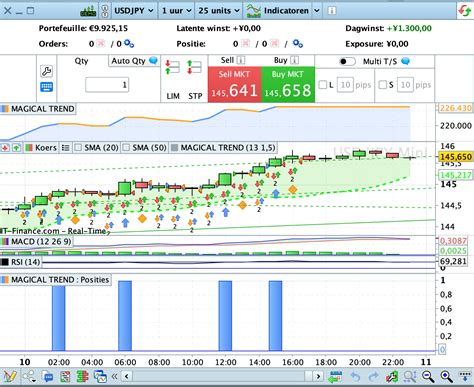Viewport: 474px width, 387px height.
Task: Click the Buy MKT button
Action: tap(288, 85)
